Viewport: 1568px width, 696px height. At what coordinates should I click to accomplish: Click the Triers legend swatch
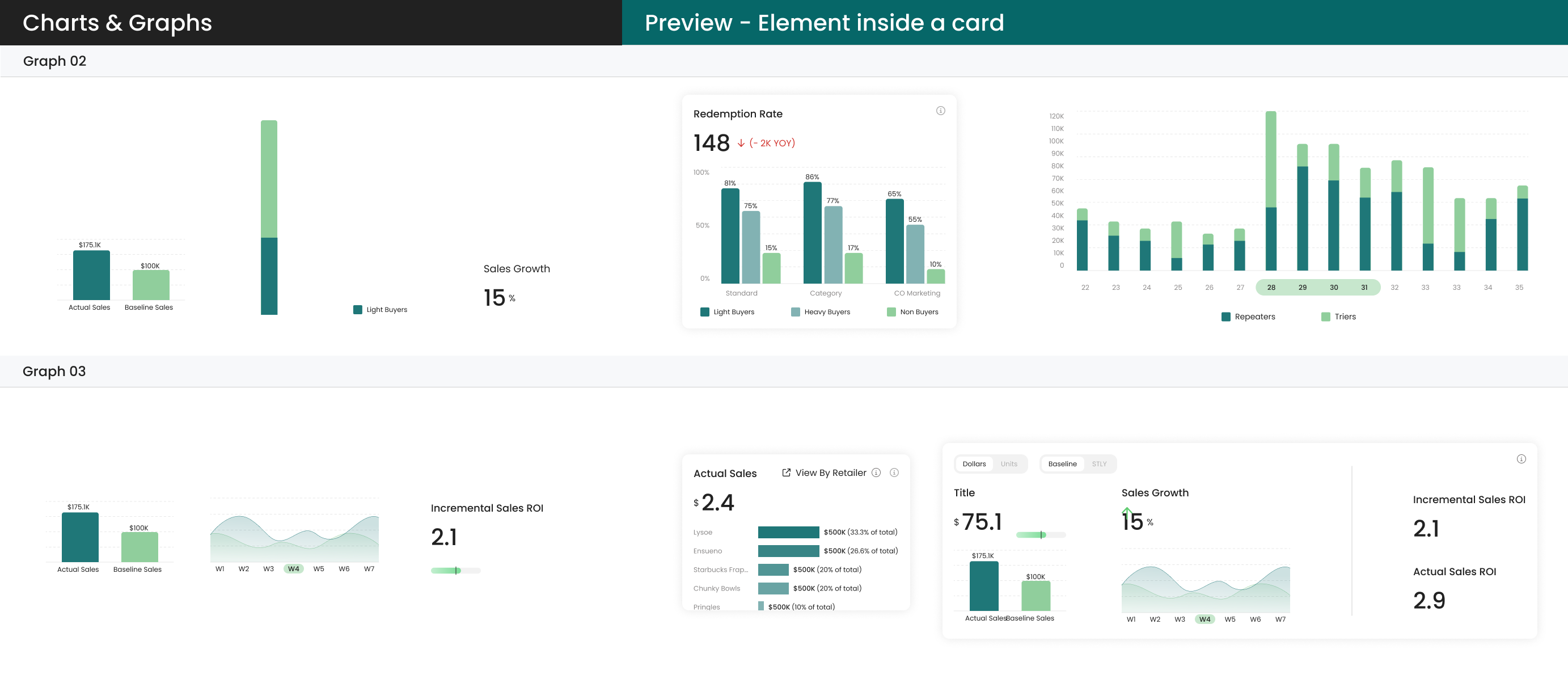(1326, 317)
